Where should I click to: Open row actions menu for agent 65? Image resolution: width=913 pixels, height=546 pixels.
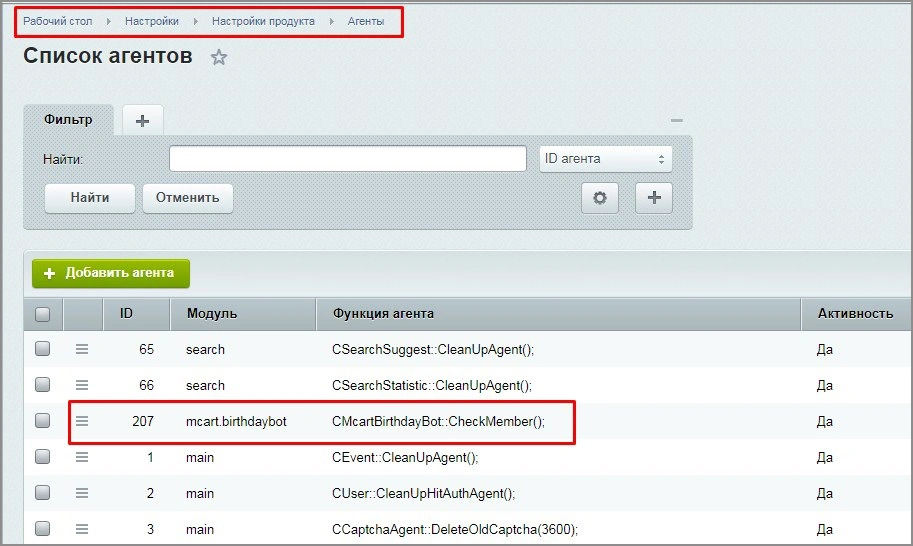tap(82, 349)
